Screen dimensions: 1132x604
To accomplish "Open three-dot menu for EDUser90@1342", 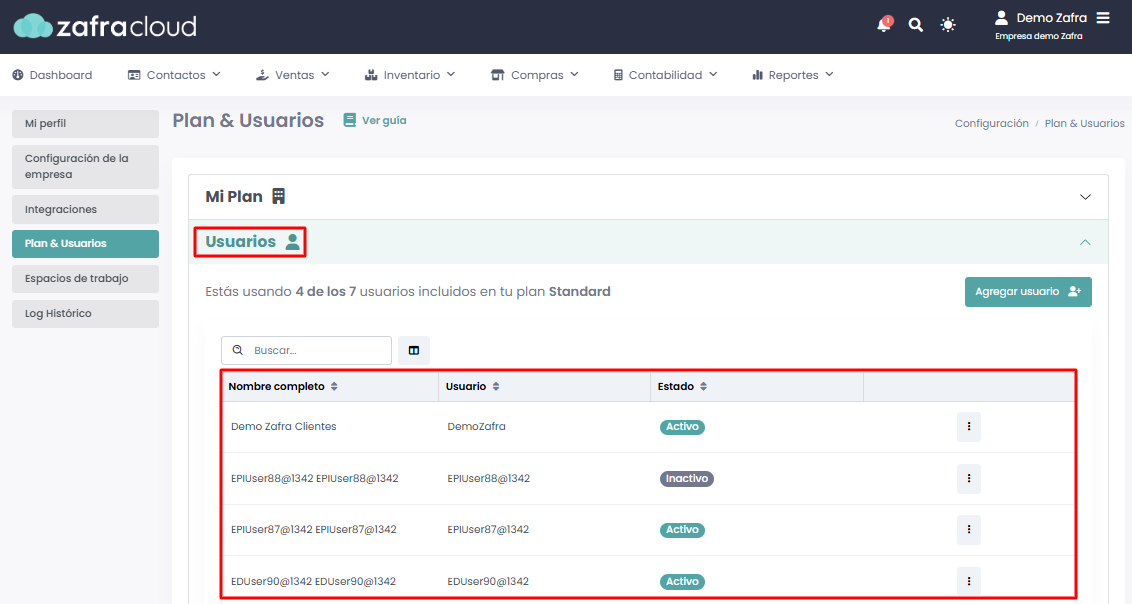I will click(968, 581).
